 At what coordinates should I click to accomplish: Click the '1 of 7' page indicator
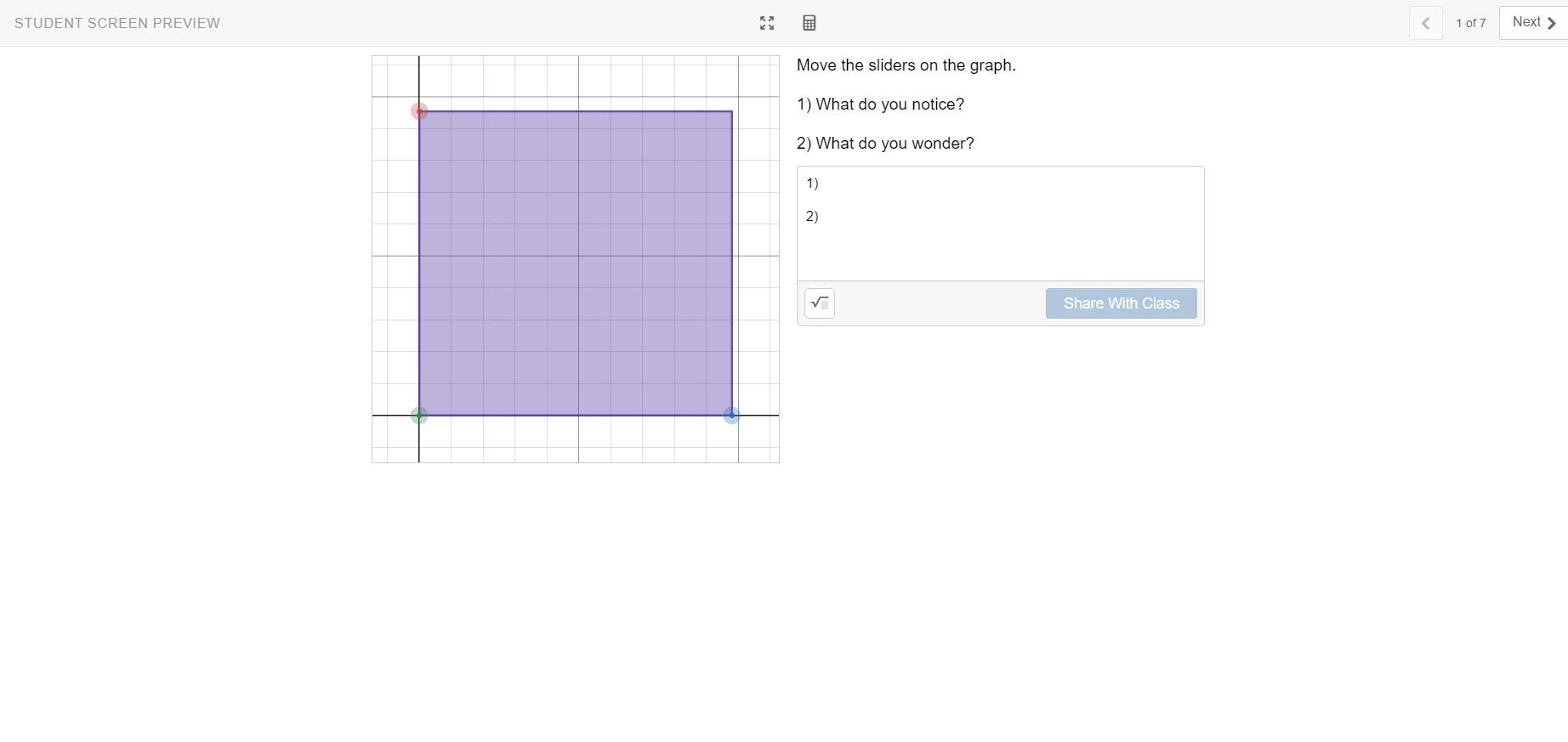[1471, 23]
